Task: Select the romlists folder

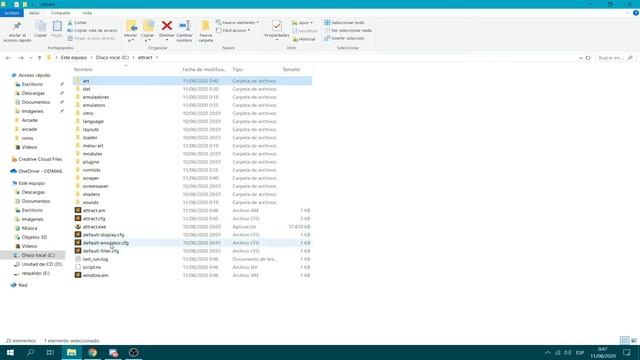Action: pos(91,170)
